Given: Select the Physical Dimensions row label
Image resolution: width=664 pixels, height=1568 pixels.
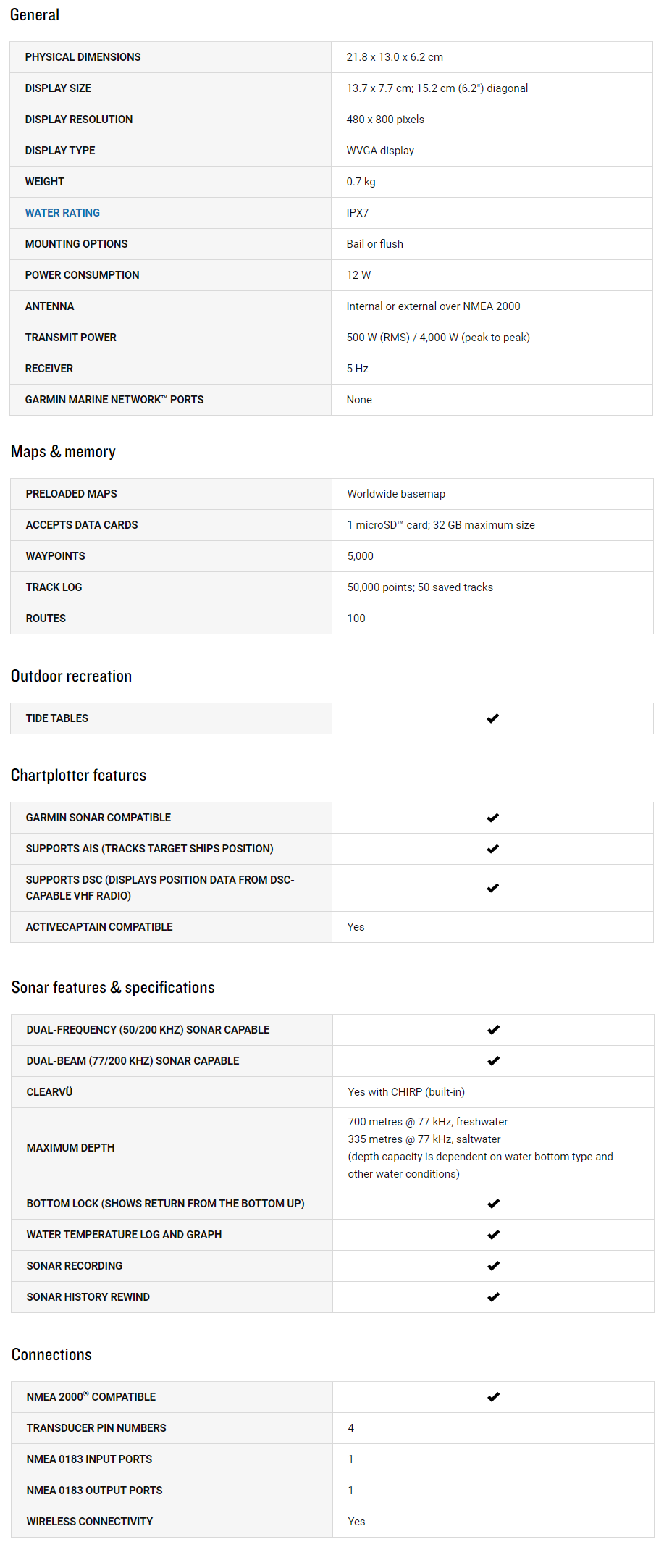Looking at the screenshot, I should (83, 57).
